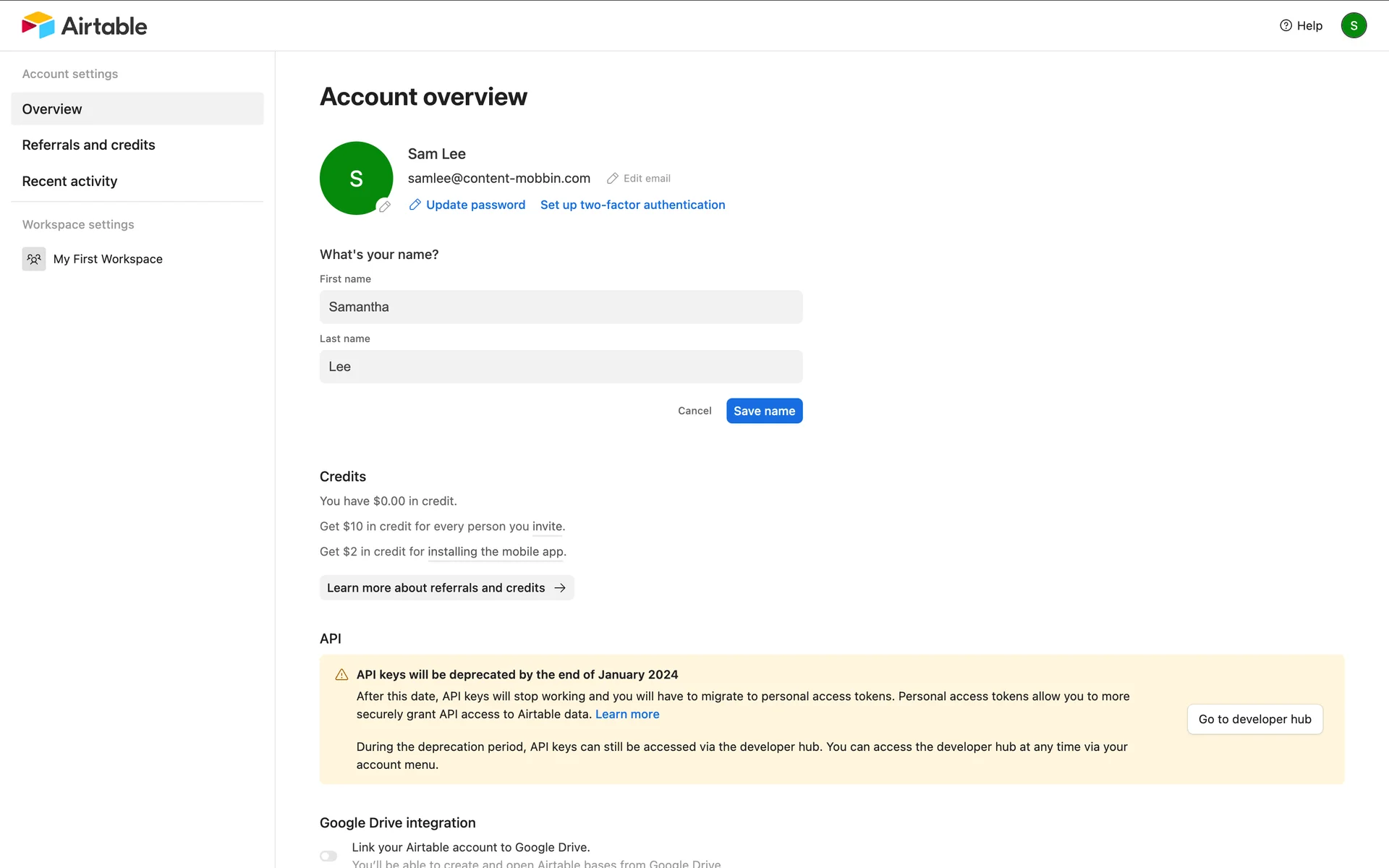
Task: Click the API deprecation warning triangle icon
Action: pyautogui.click(x=341, y=675)
